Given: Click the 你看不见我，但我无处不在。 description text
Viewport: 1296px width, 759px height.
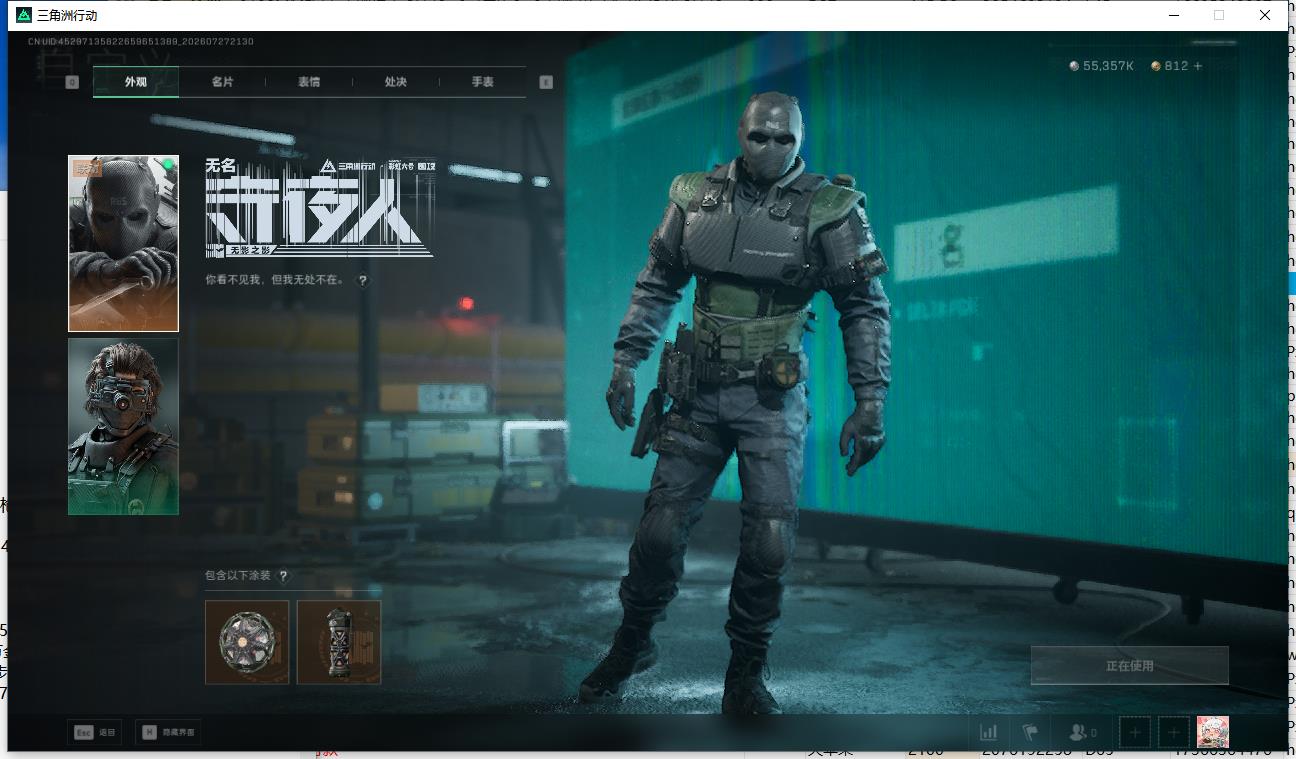Looking at the screenshot, I should tap(275, 281).
